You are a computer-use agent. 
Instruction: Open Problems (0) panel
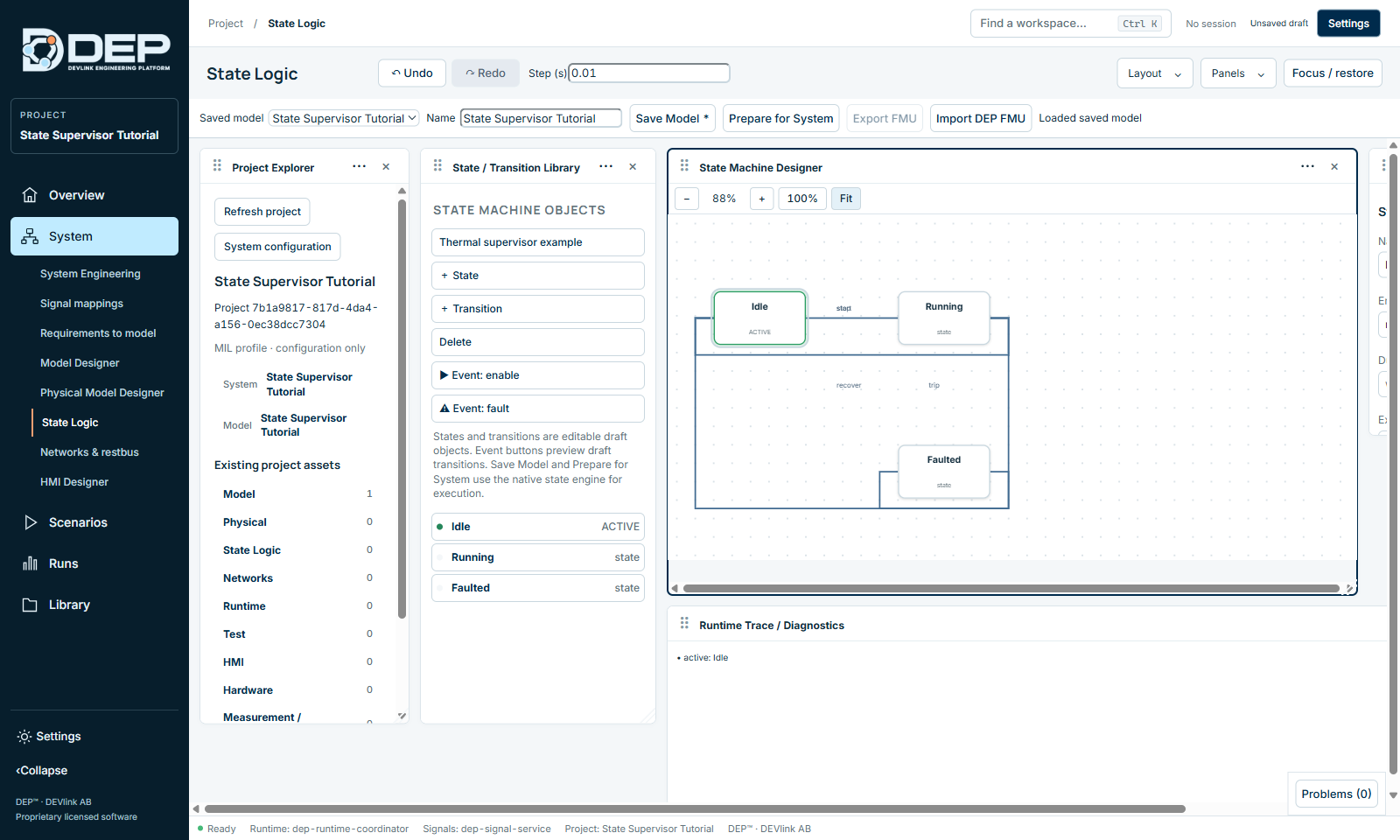tap(1336, 794)
